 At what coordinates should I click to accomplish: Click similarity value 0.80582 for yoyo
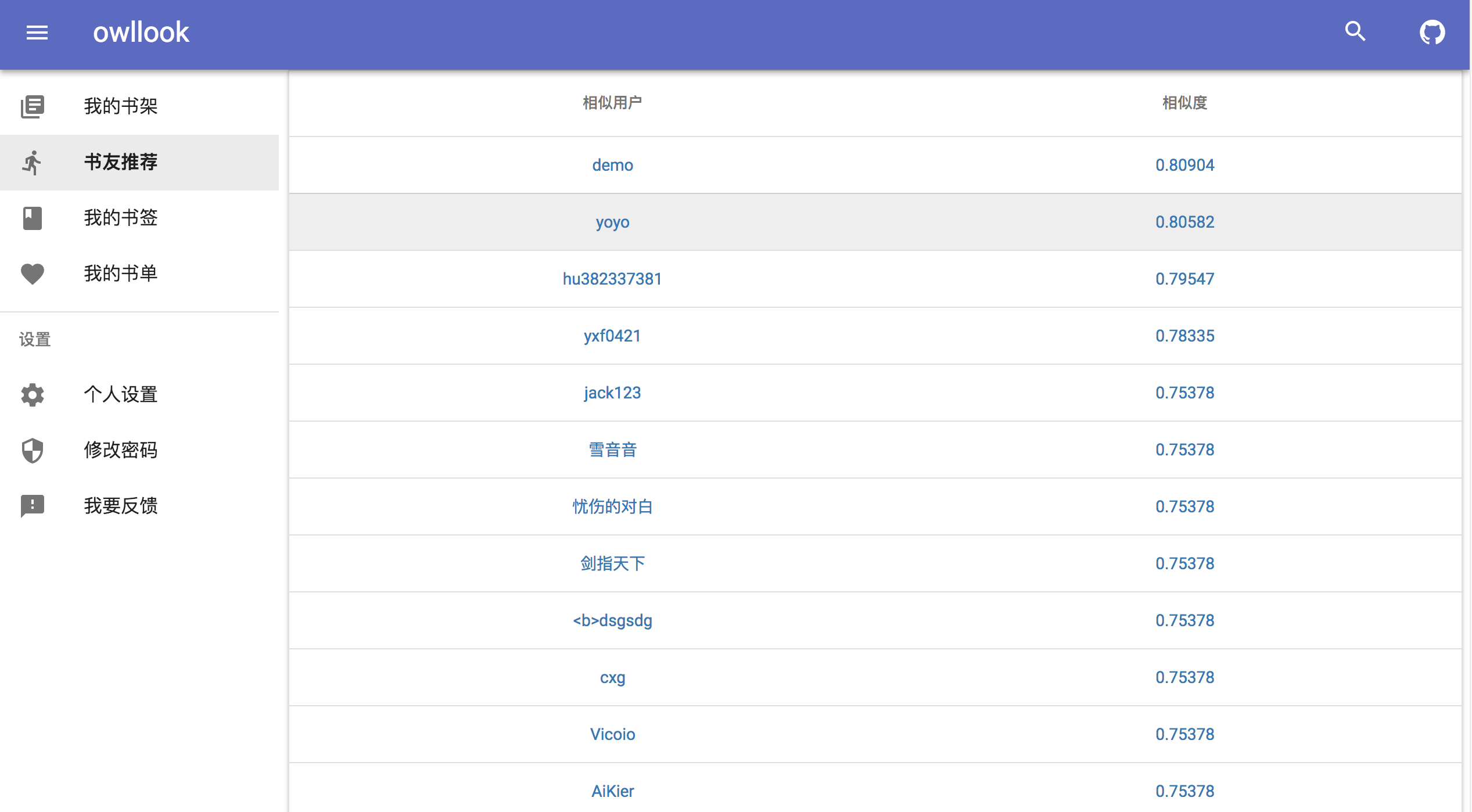[x=1184, y=222]
